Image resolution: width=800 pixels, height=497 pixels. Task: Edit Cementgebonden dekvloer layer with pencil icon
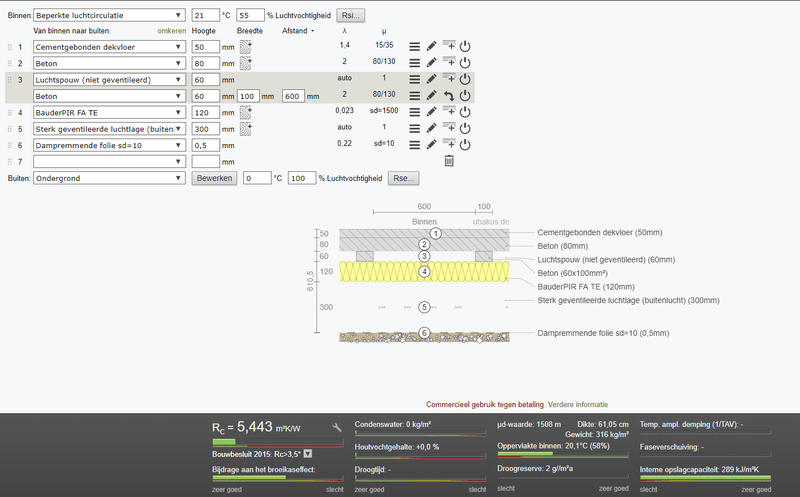pos(432,46)
